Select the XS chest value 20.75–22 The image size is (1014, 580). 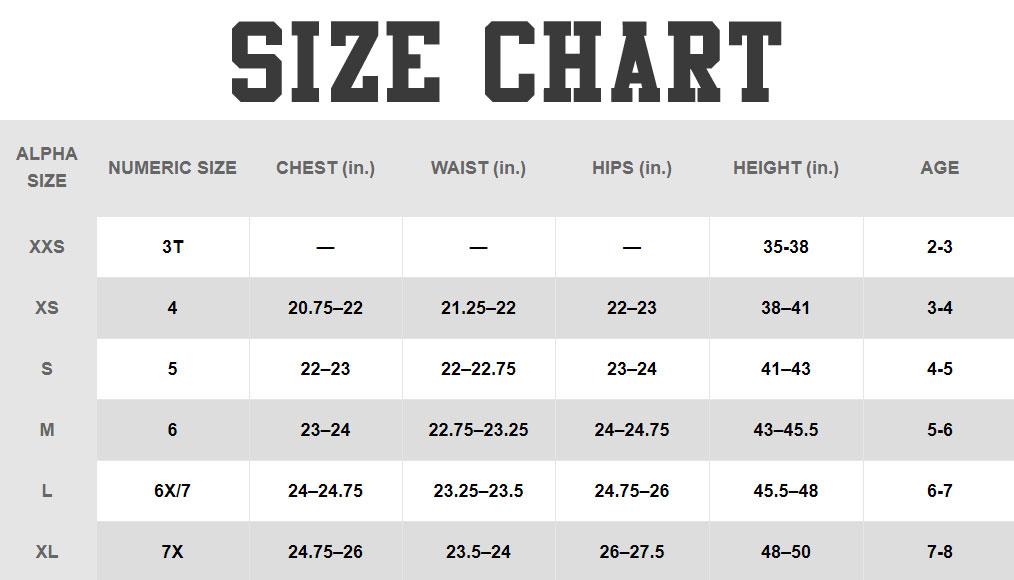[325, 308]
